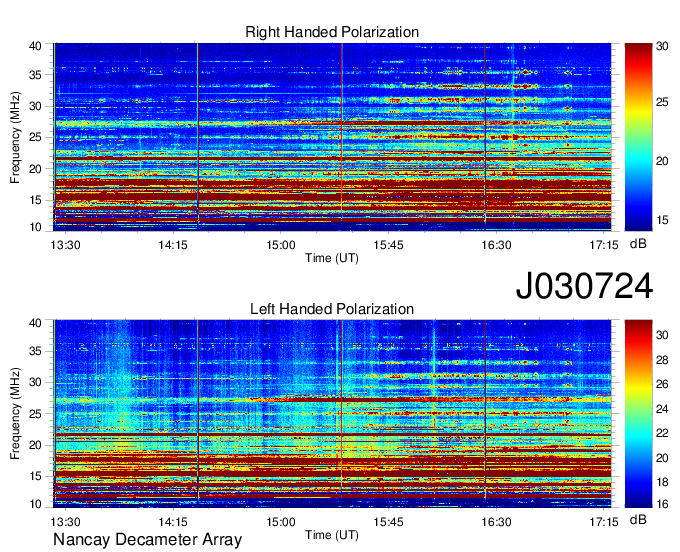Click inside the Left Handed Polarization spectrogram
This screenshot has height=552, width=680.
click(332, 414)
